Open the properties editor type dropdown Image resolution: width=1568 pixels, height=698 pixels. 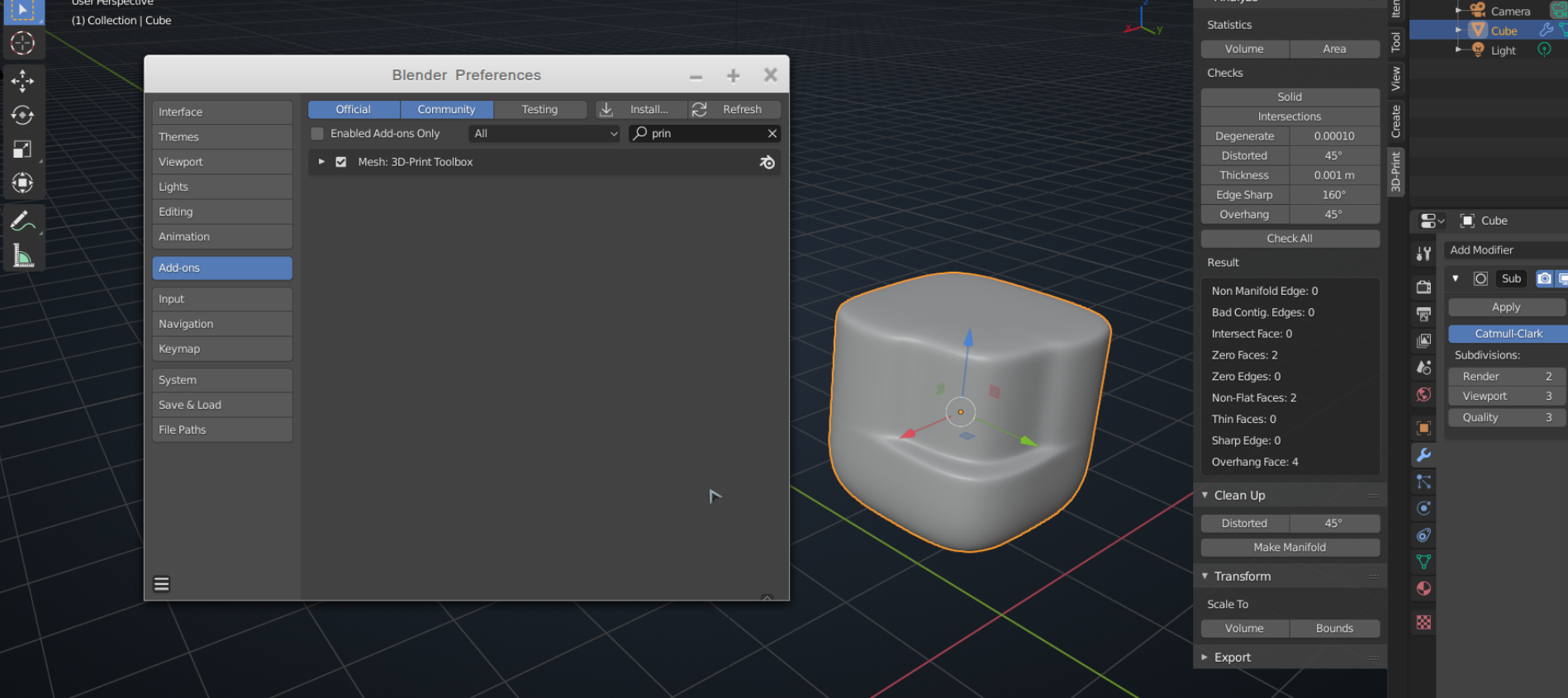pos(1432,221)
